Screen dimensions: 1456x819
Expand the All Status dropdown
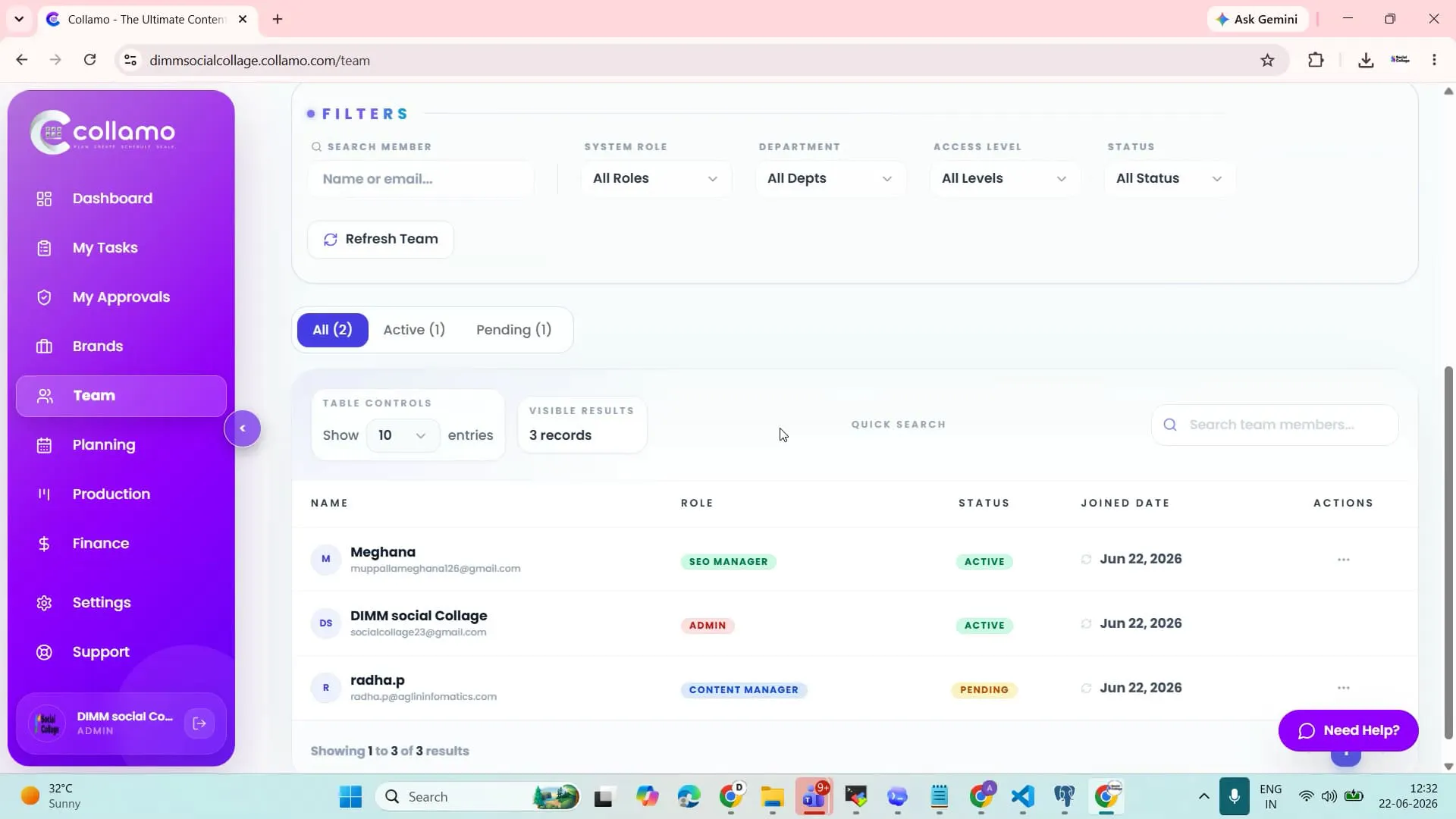click(x=1169, y=178)
